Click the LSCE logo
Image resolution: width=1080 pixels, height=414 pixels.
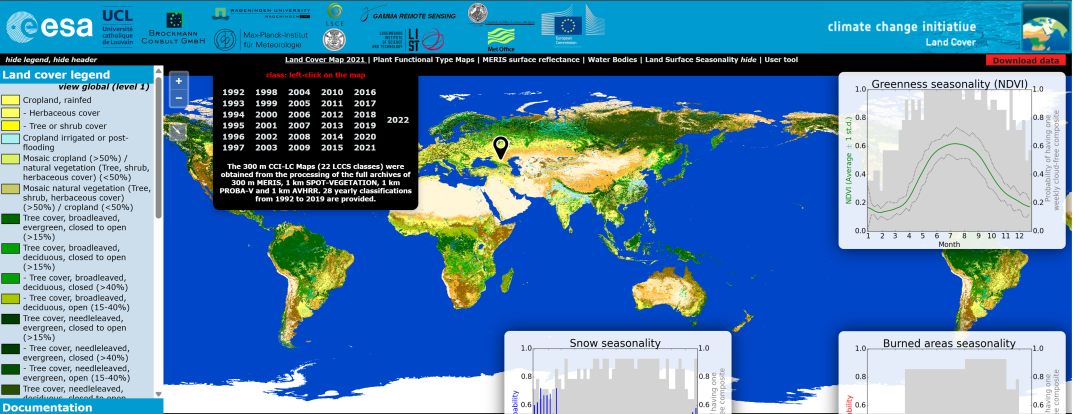pyautogui.click(x=335, y=12)
